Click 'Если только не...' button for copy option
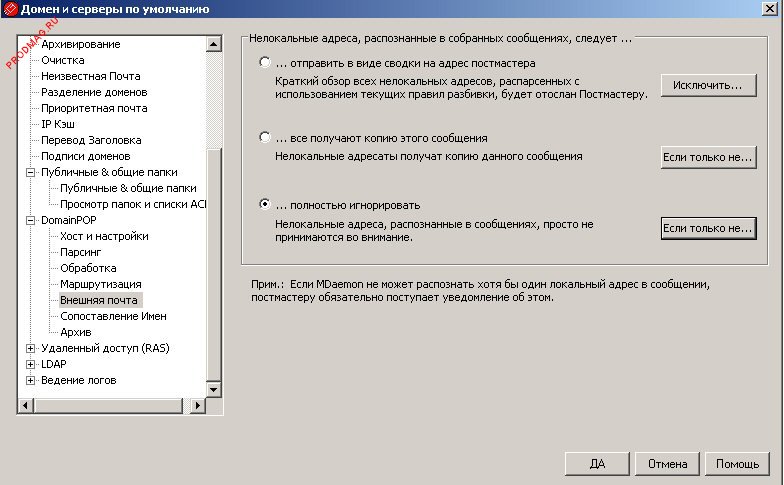784x485 pixels. point(707,158)
